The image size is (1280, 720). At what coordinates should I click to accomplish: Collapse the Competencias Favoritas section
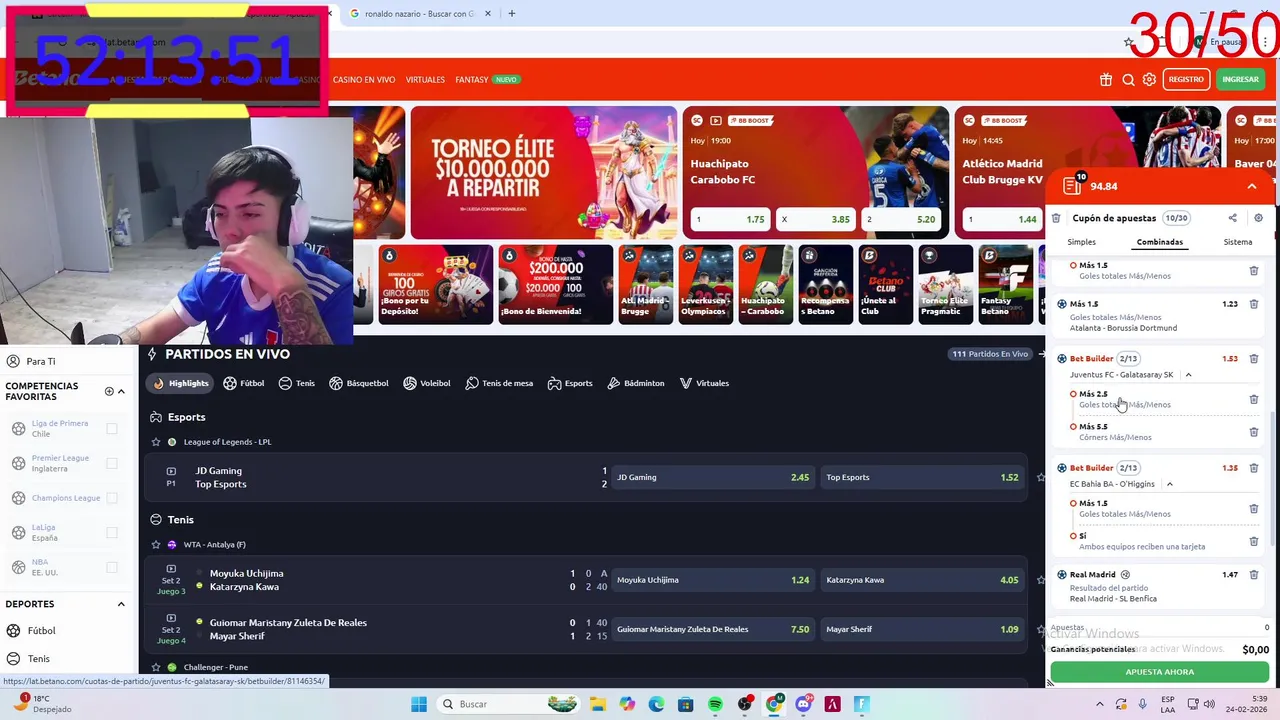121,391
